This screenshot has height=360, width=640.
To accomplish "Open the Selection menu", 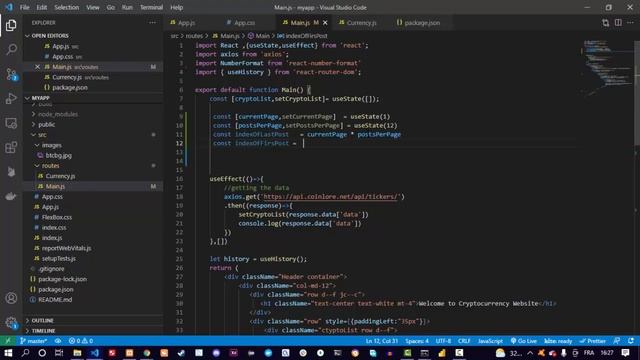I will point(67,7).
